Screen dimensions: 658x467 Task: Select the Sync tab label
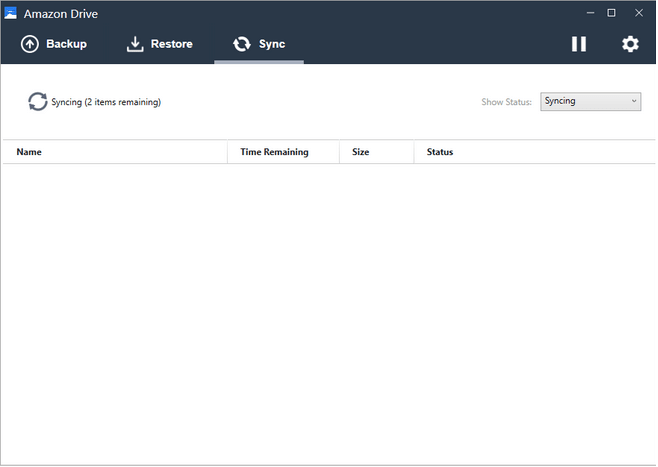(x=272, y=44)
